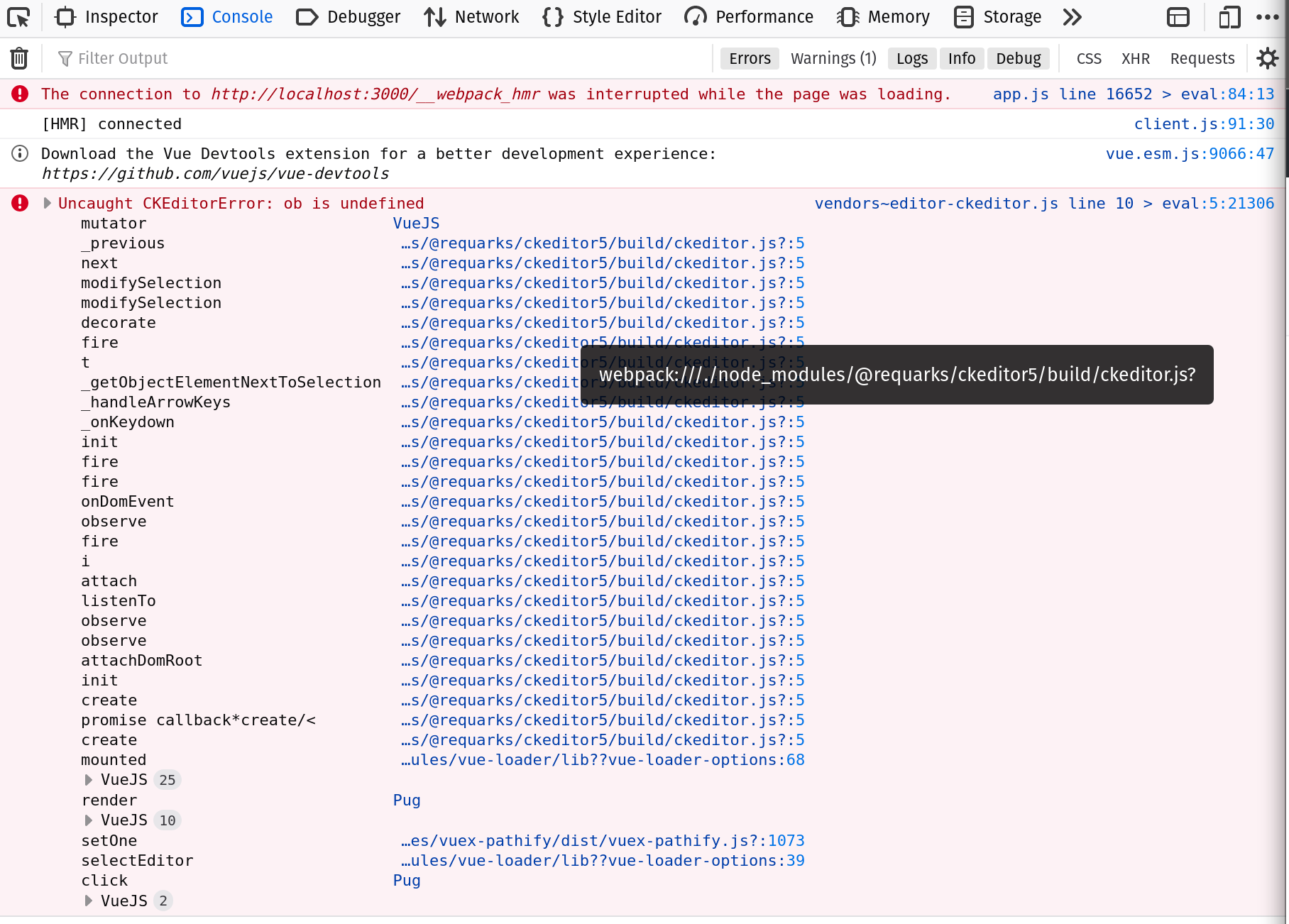Screen dimensions: 1289x924
Task: Toggle the Warnings (1) filter
Action: [833, 58]
